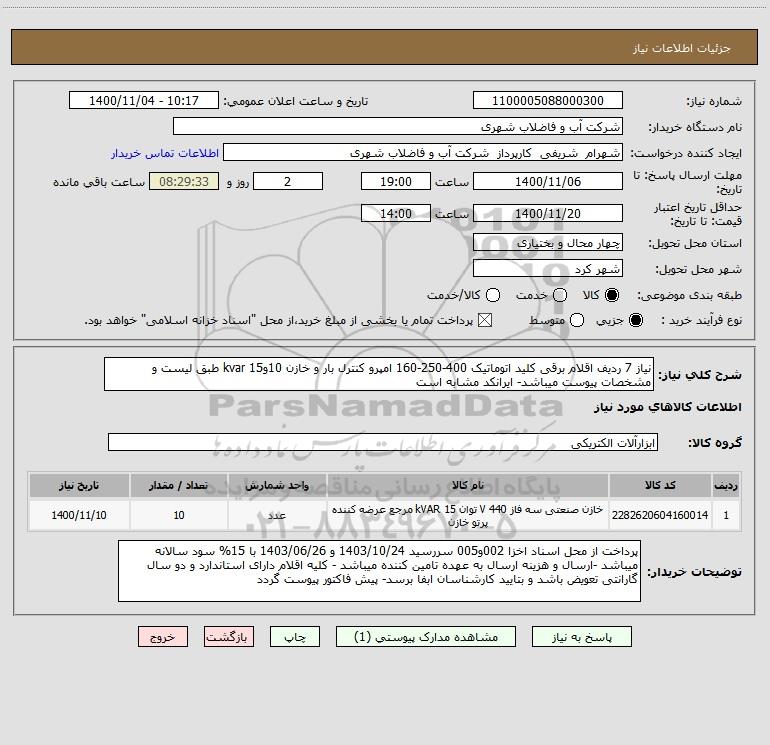Click the product name cell خازن صنعتی سه فاز
Screen dimensions: 770x745
click(468, 515)
